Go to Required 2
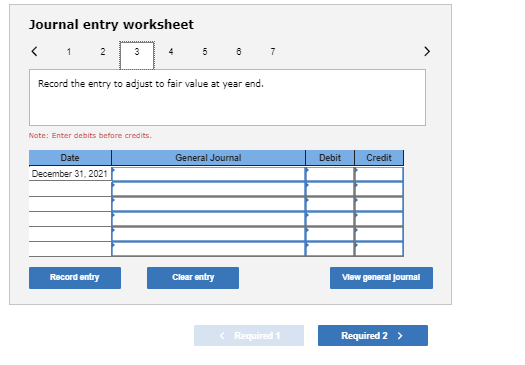Image resolution: width=525 pixels, height=365 pixels. point(373,335)
